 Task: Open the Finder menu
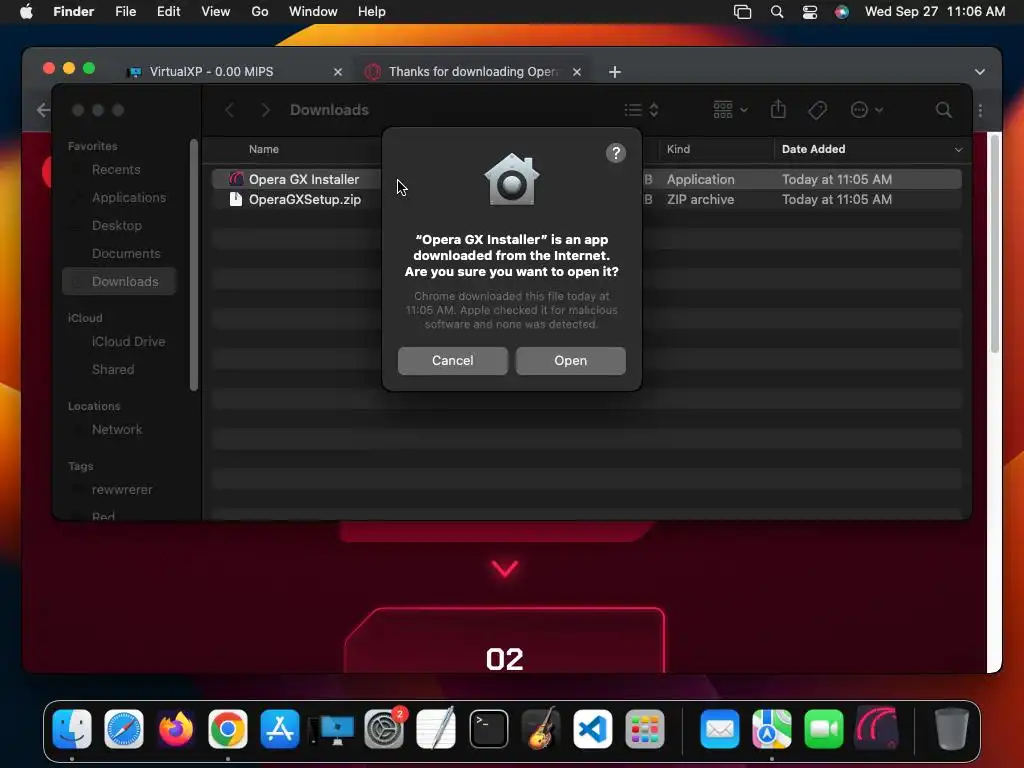coord(73,12)
